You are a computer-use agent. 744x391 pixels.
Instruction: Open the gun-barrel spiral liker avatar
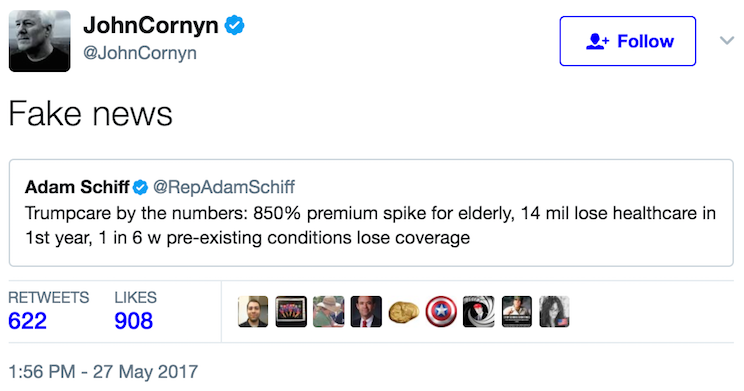[x=479, y=312]
